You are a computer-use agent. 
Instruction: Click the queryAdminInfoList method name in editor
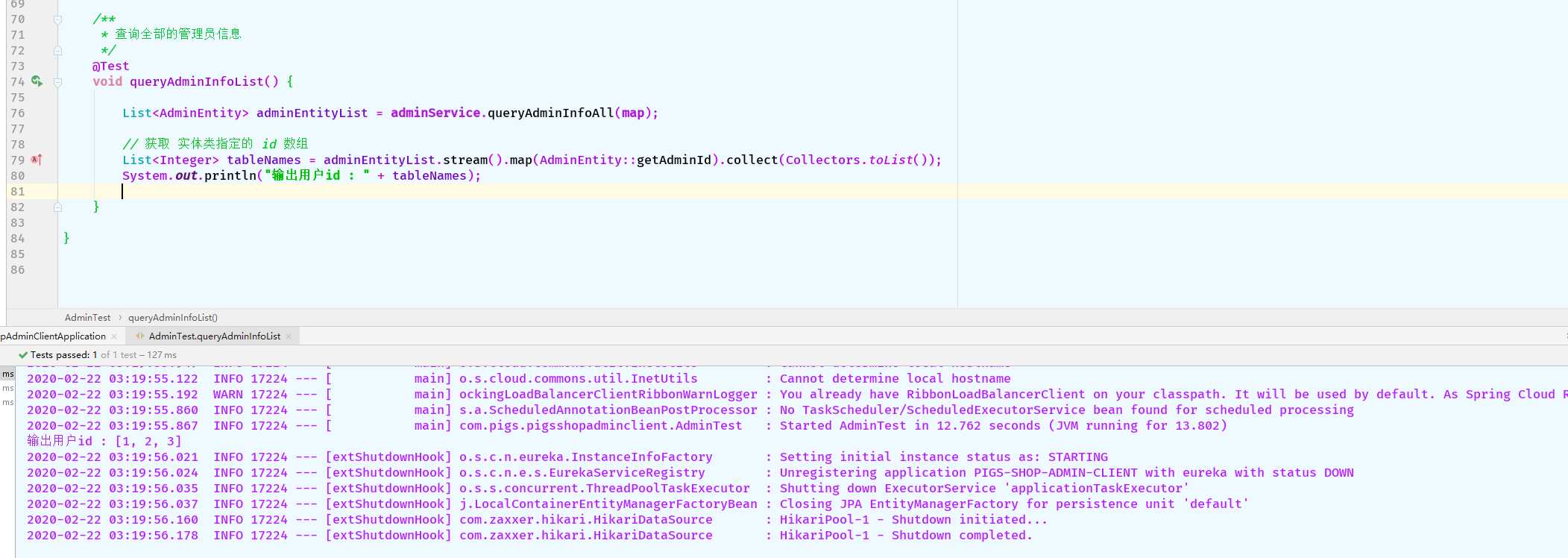click(x=197, y=81)
